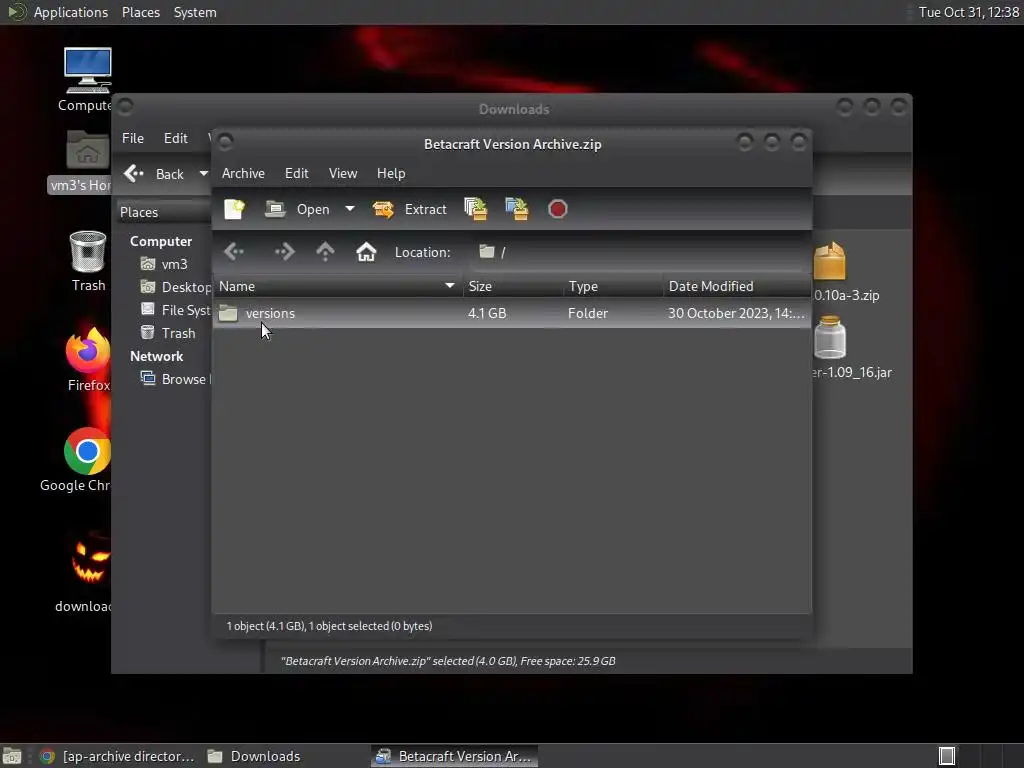
Task: Expand the Open recent archives dropdown arrow
Action: (350, 209)
